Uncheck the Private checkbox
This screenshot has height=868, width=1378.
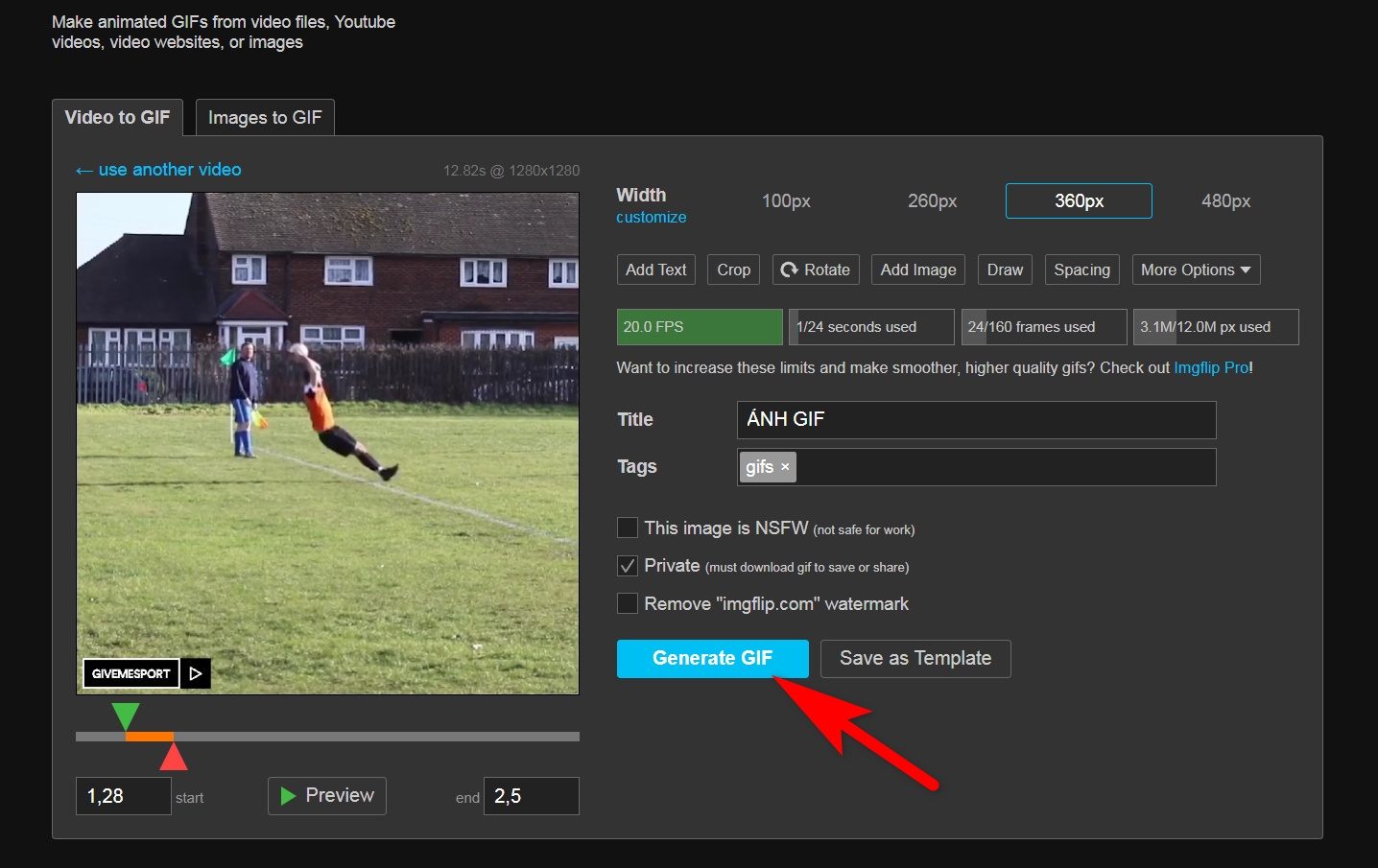coord(628,566)
